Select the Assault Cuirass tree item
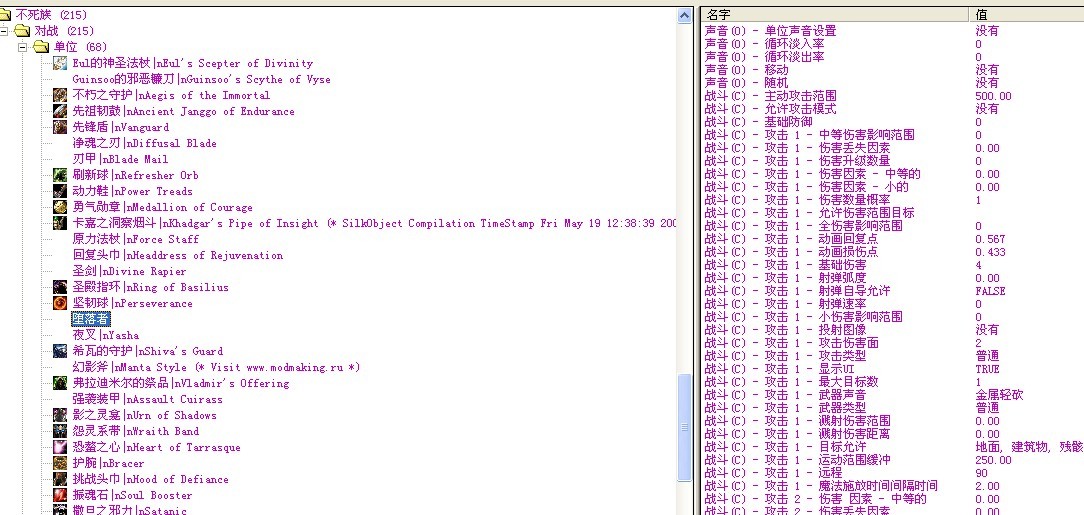1084x515 pixels. pos(147,399)
